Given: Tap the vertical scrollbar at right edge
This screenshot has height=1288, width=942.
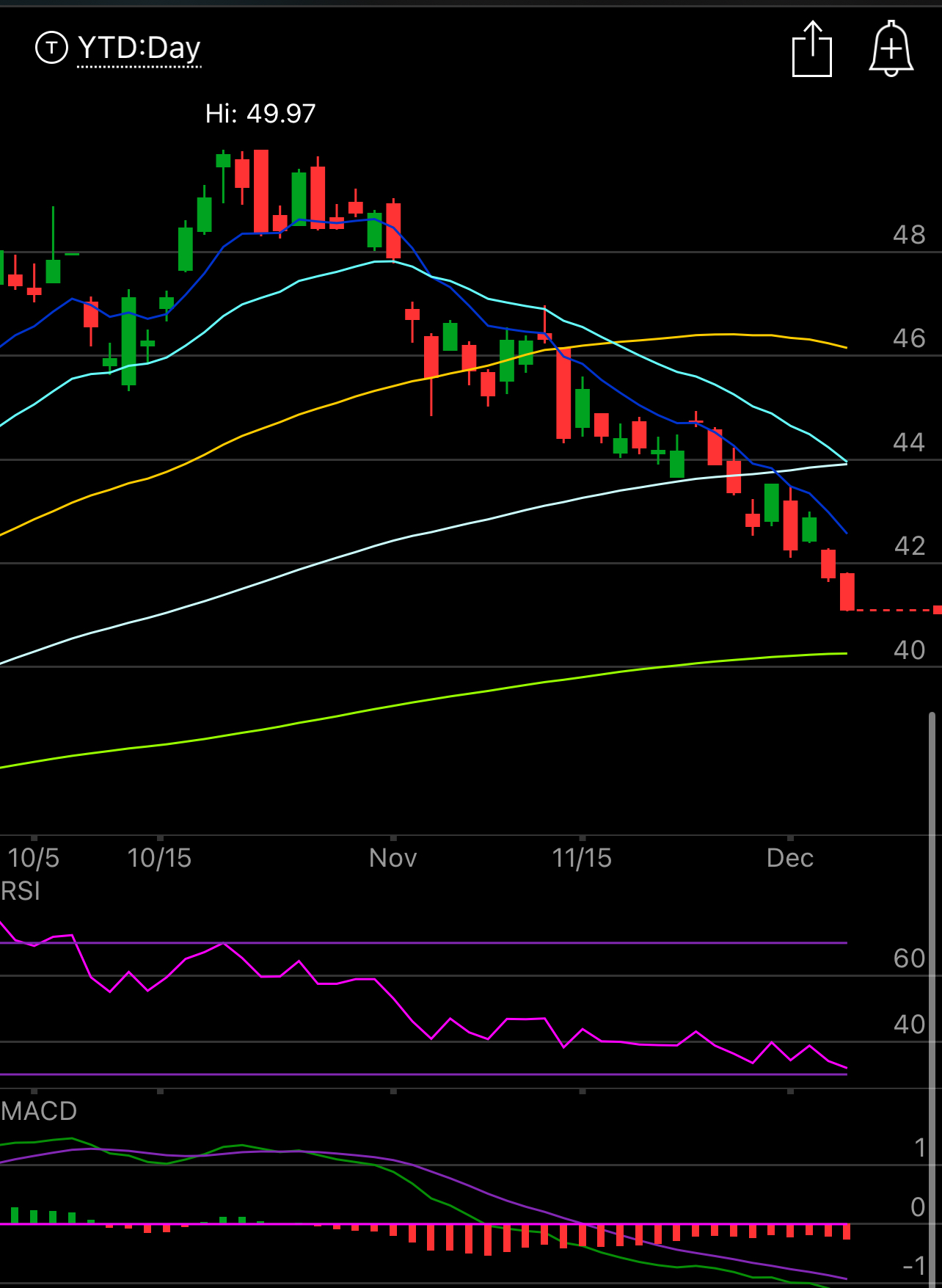Looking at the screenshot, I should (932, 998).
